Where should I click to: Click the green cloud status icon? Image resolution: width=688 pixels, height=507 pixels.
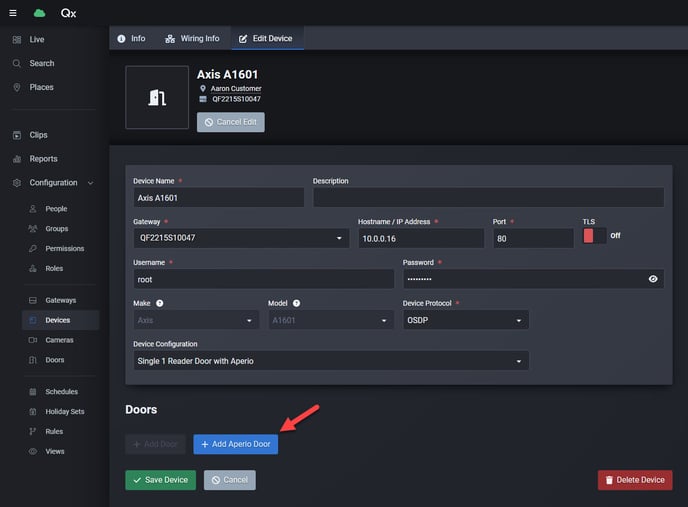39,13
